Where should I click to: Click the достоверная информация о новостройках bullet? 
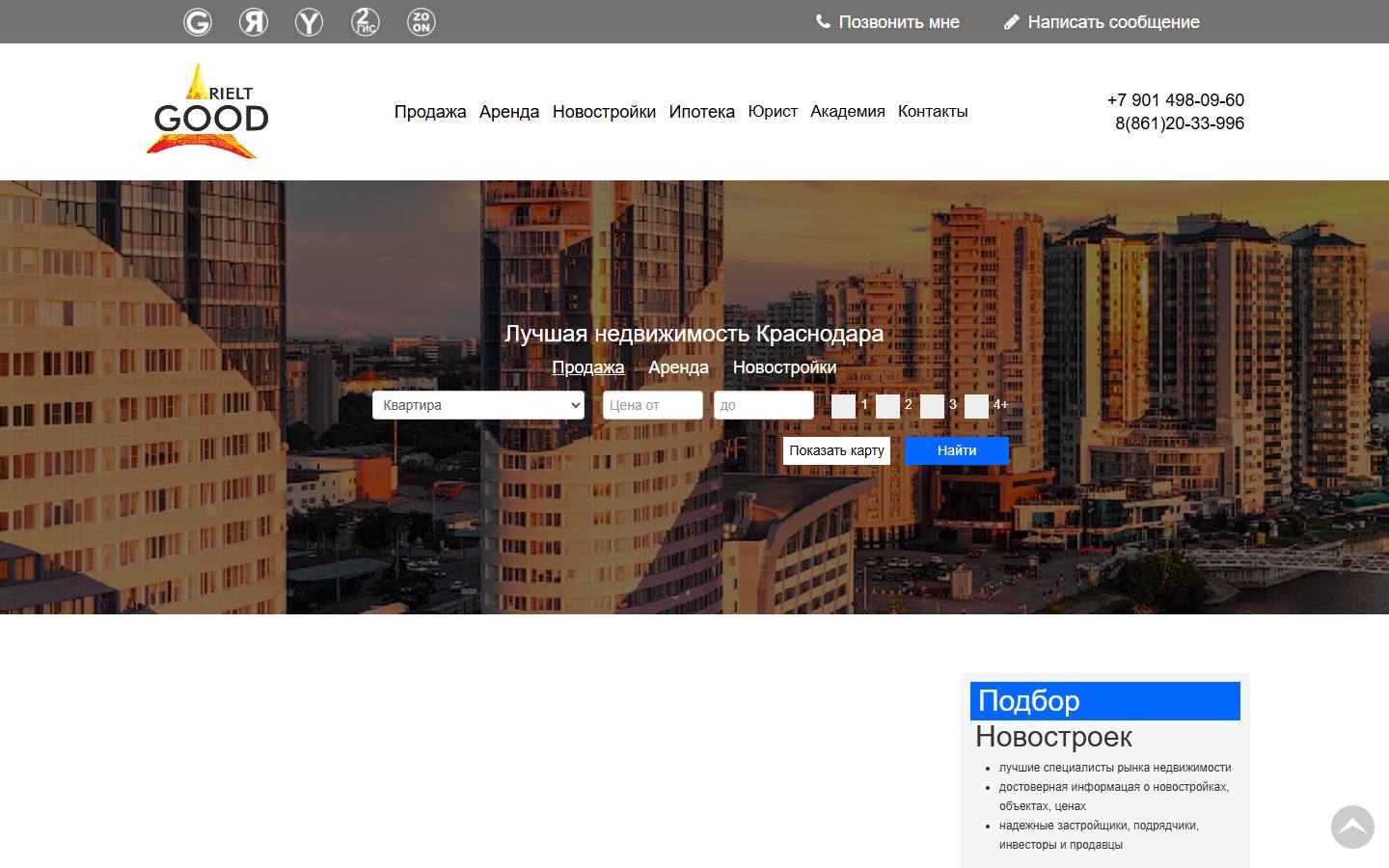point(1114,797)
